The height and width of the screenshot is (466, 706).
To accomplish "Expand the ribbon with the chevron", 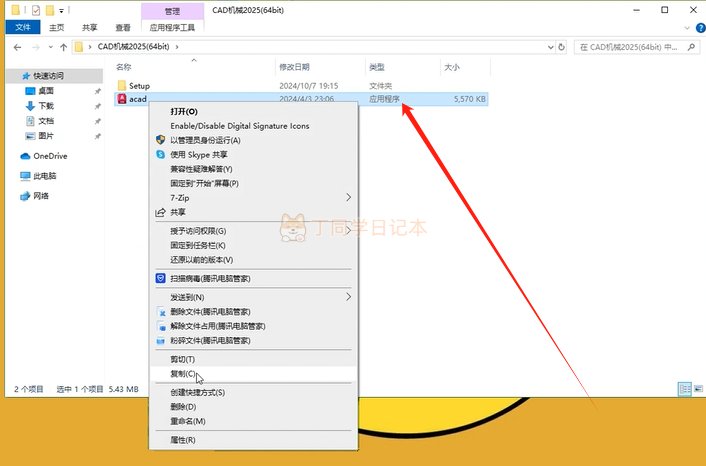I will click(687, 28).
